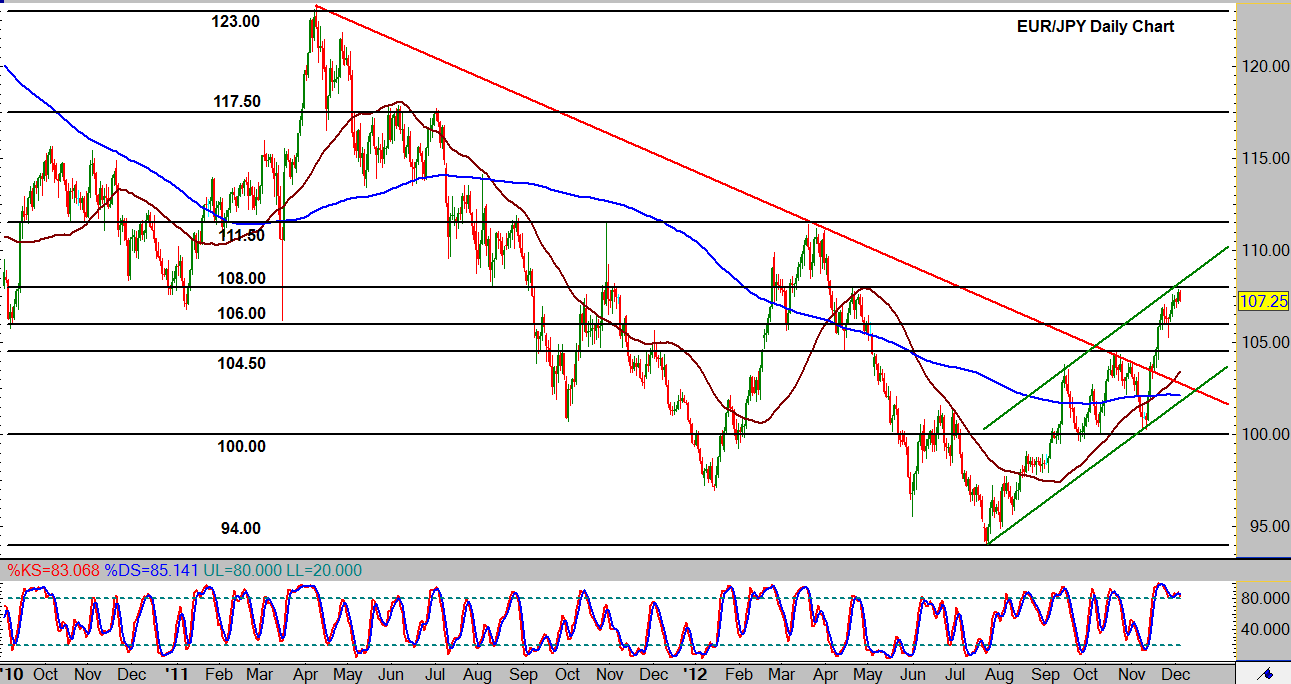
Task: Click the UL=80.000 upper limit readout
Action: (242, 570)
